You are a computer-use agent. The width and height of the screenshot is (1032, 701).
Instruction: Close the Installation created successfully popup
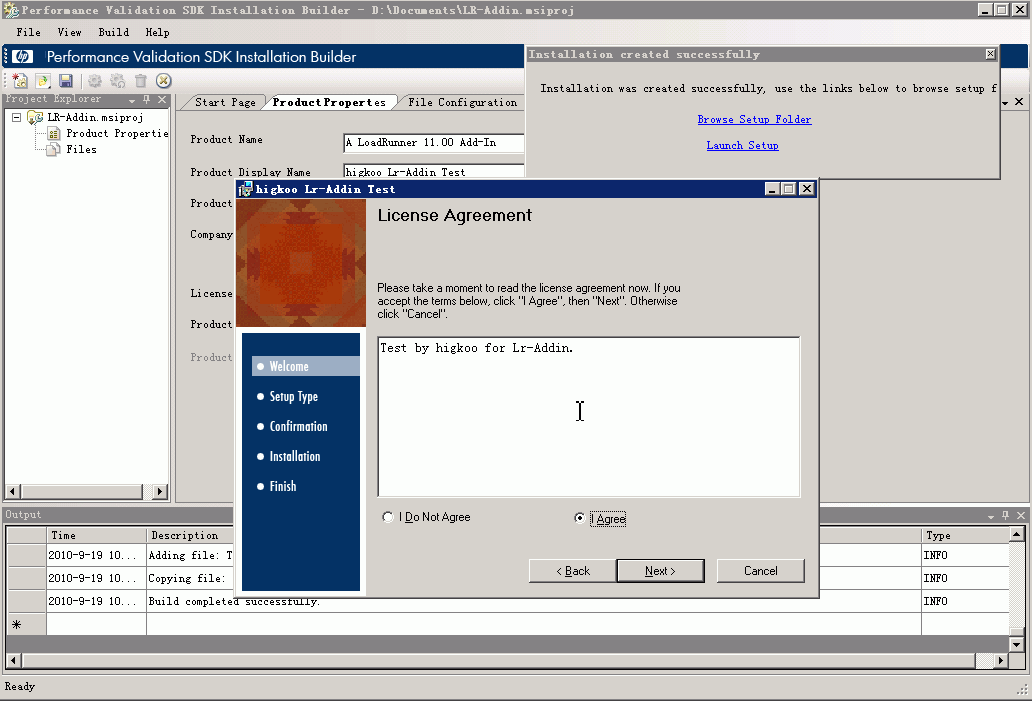click(991, 54)
